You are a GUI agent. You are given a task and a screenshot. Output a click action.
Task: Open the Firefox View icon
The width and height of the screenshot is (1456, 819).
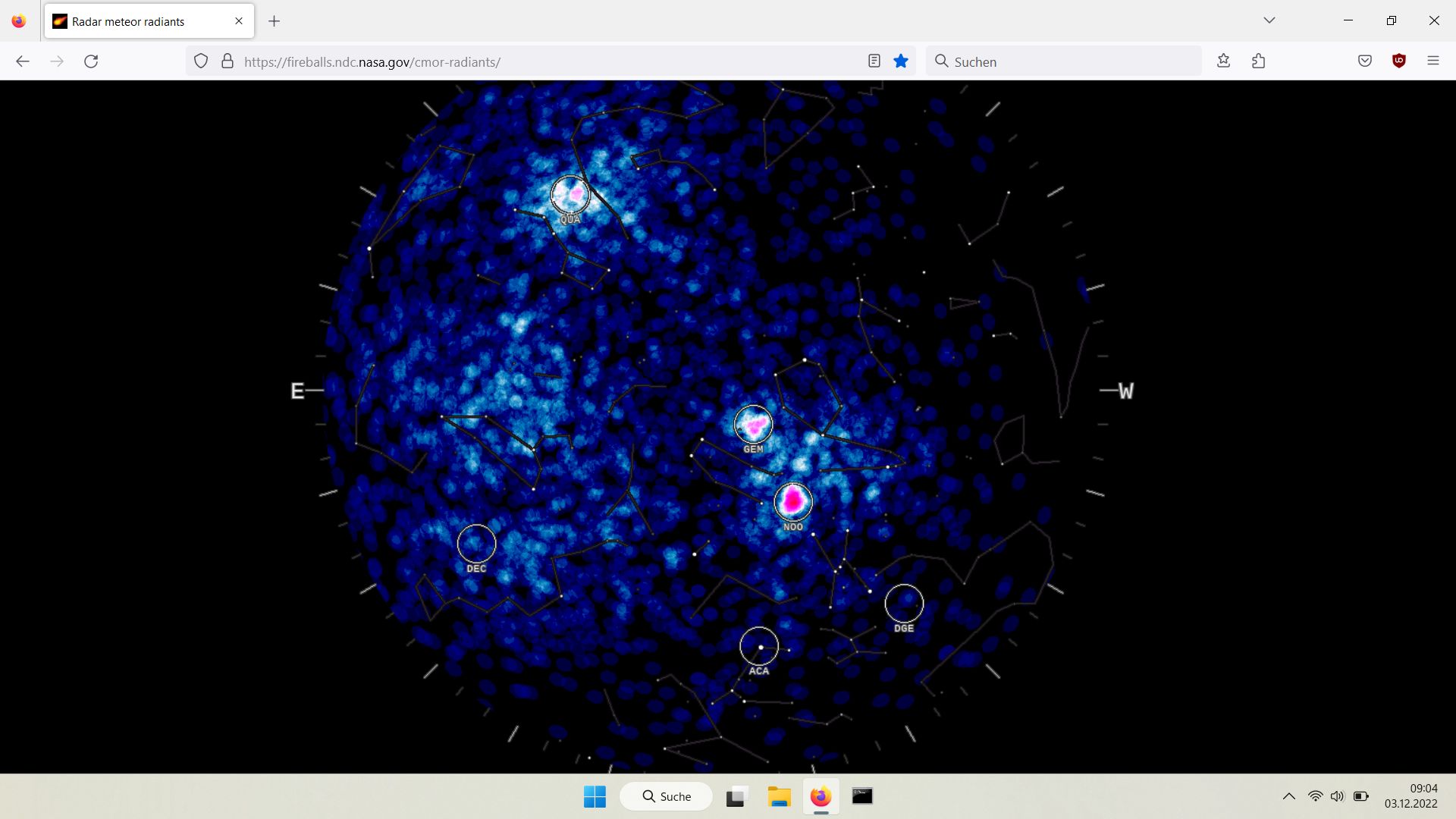(x=19, y=21)
